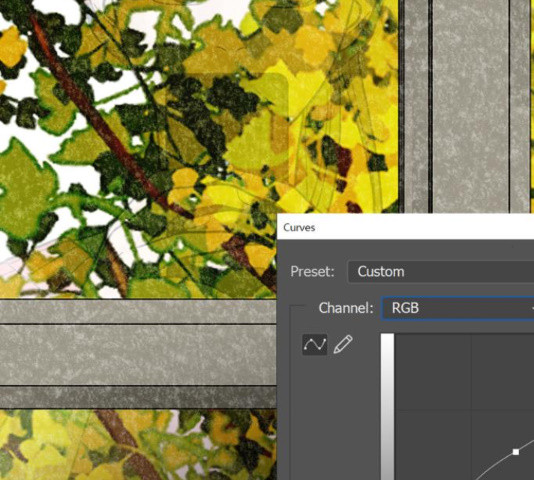This screenshot has width=534, height=480.
Task: Sample the wide vertical gray stripe
Action: coord(471,106)
